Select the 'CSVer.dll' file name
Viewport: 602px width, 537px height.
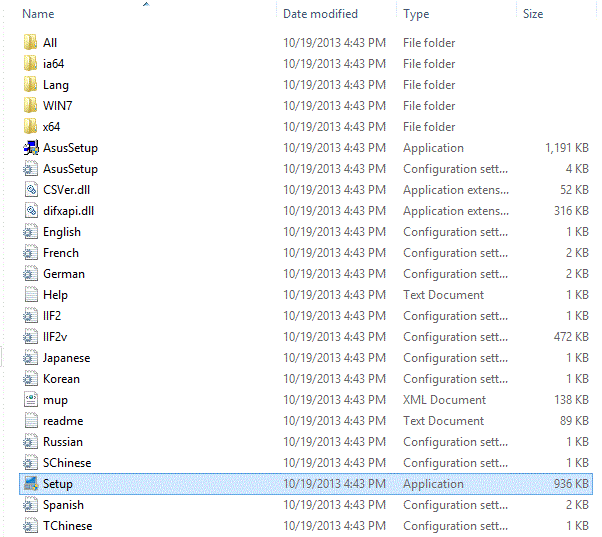[66, 190]
